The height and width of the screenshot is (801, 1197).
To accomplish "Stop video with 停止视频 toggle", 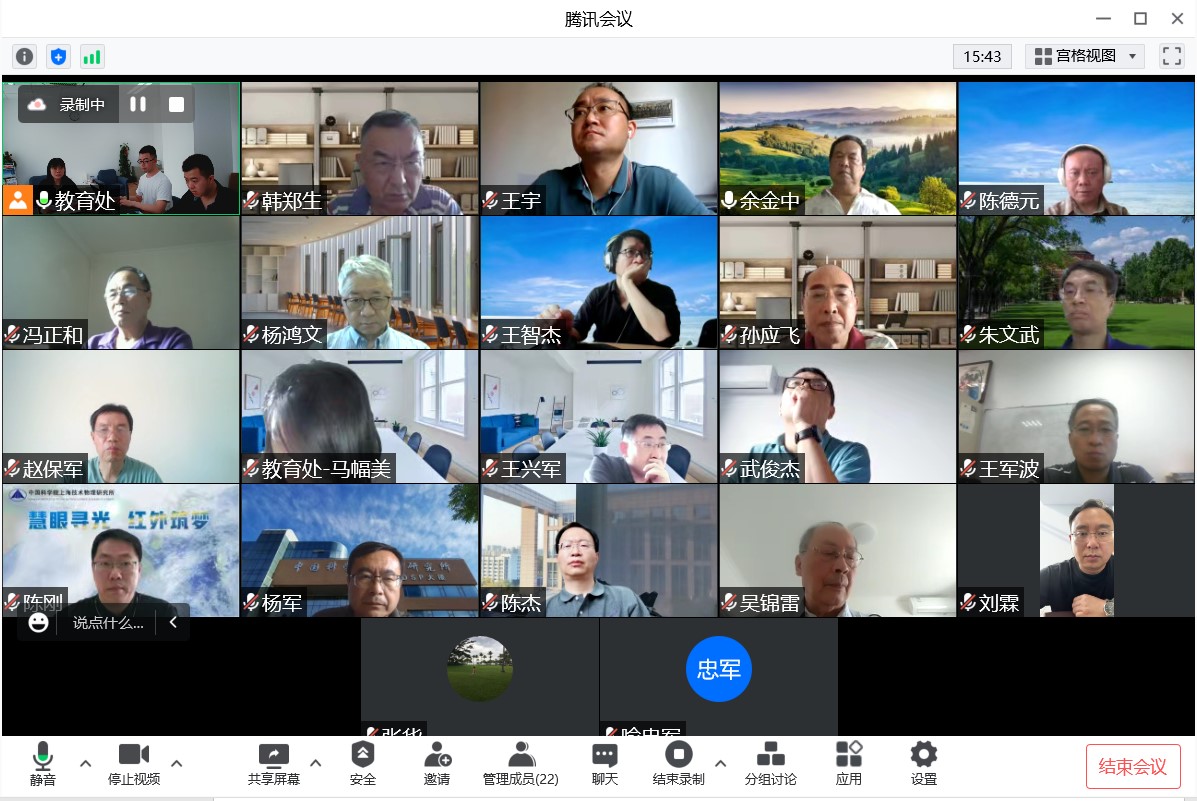I will click(134, 764).
